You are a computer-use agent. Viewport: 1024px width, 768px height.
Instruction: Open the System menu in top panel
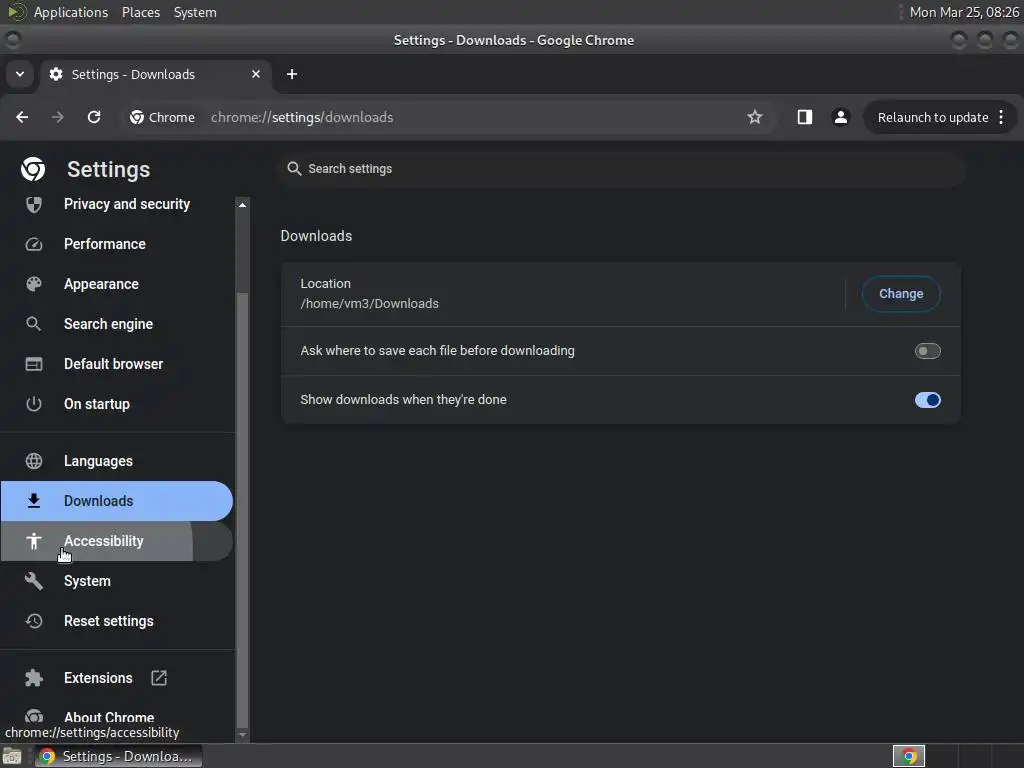point(195,12)
